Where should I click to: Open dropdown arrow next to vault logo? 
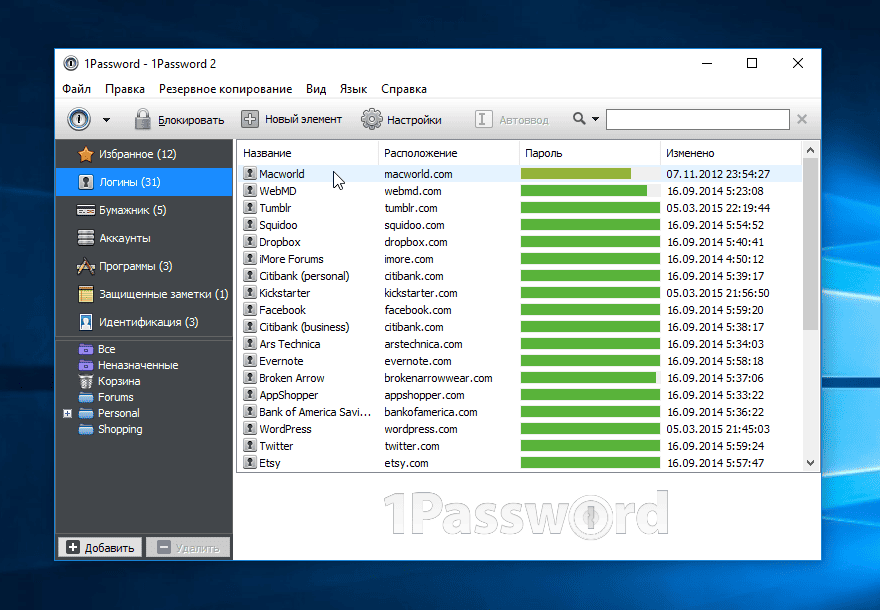(106, 120)
